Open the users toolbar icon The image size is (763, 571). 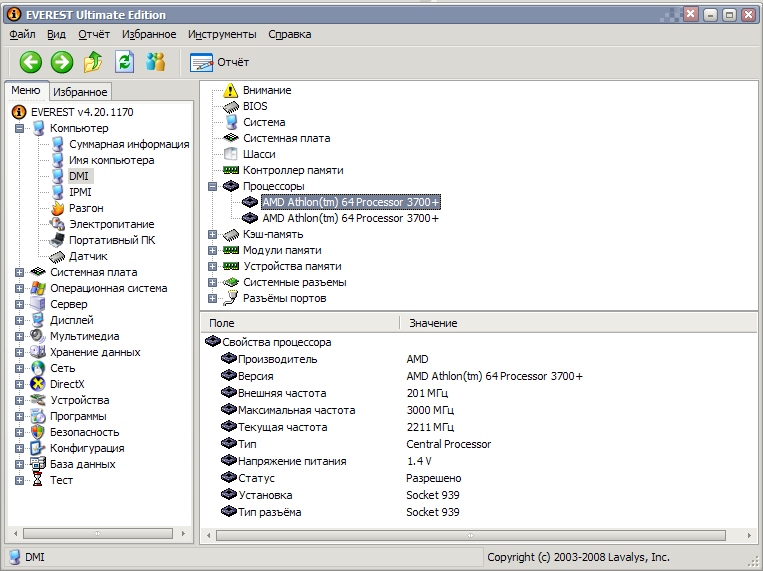tap(156, 62)
